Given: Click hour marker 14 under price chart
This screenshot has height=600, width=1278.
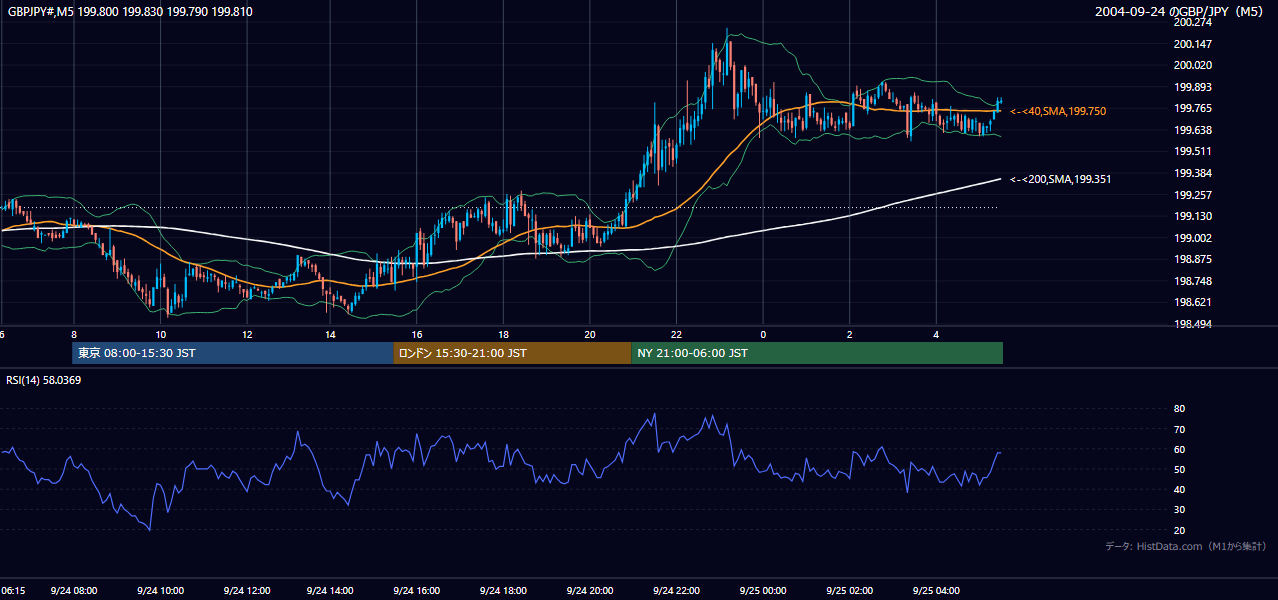Looking at the screenshot, I should click(x=332, y=334).
